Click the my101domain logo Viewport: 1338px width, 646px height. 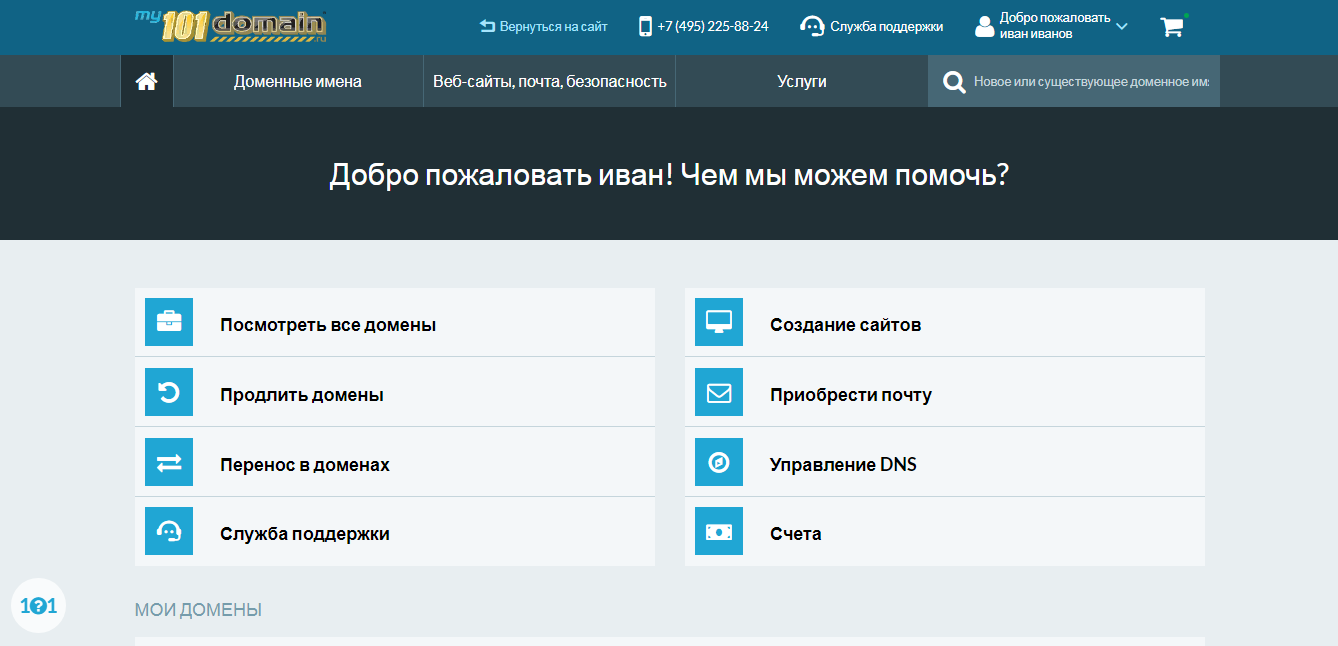tap(230, 26)
